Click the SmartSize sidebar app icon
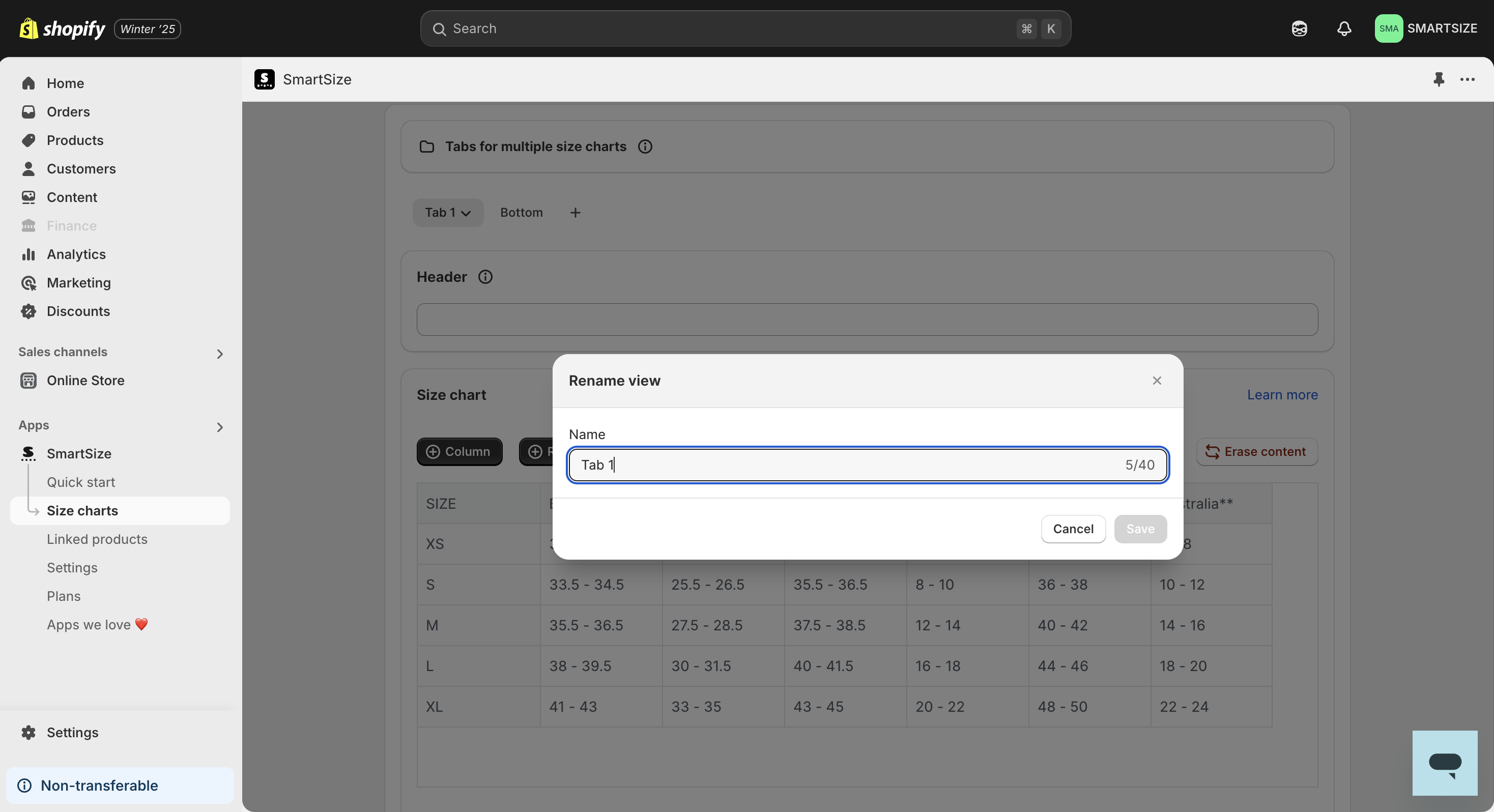The height and width of the screenshot is (812, 1494). point(28,453)
